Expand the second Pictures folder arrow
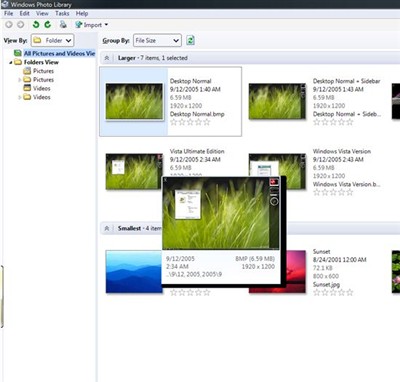The height and width of the screenshot is (382, 400). [20, 80]
